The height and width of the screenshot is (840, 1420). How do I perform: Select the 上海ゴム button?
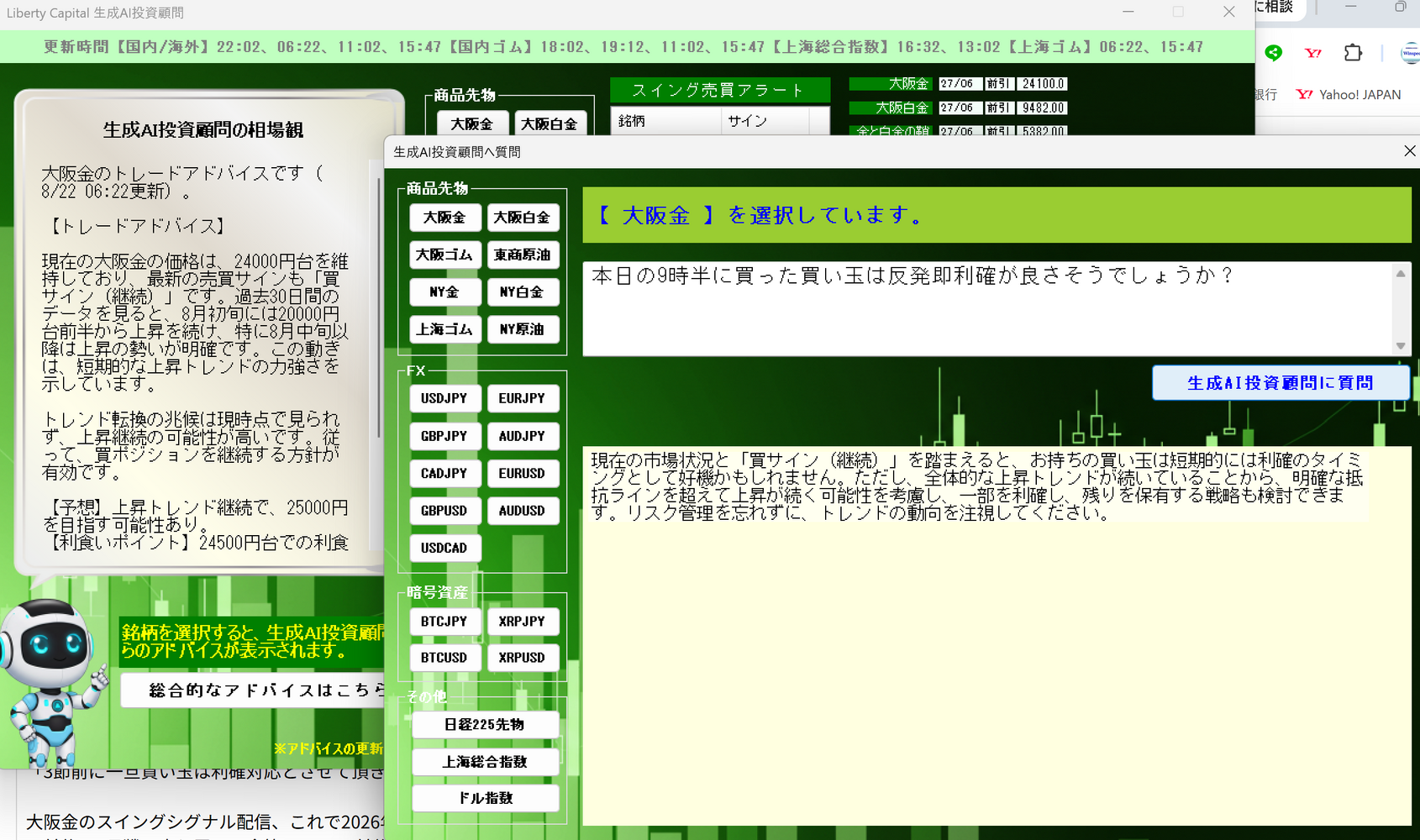pyautogui.click(x=444, y=329)
